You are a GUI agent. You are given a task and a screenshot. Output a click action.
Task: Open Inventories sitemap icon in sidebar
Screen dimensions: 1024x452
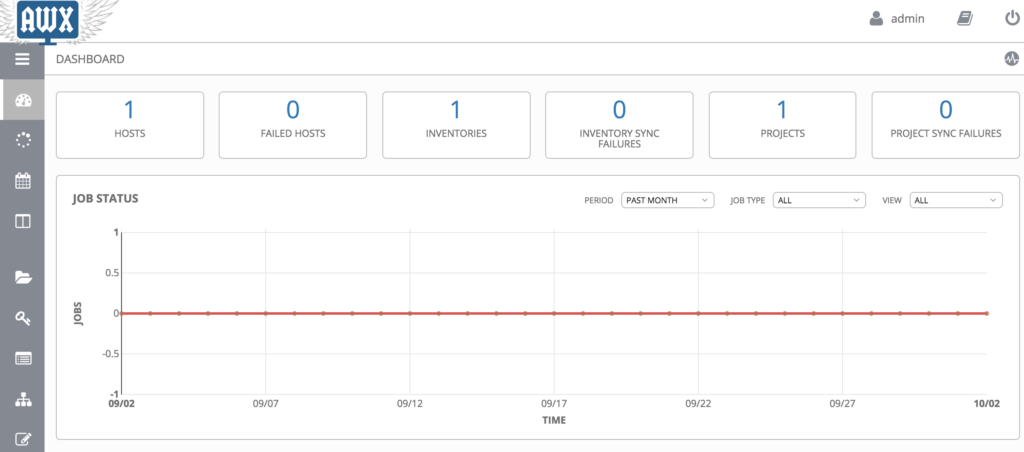pyautogui.click(x=22, y=399)
